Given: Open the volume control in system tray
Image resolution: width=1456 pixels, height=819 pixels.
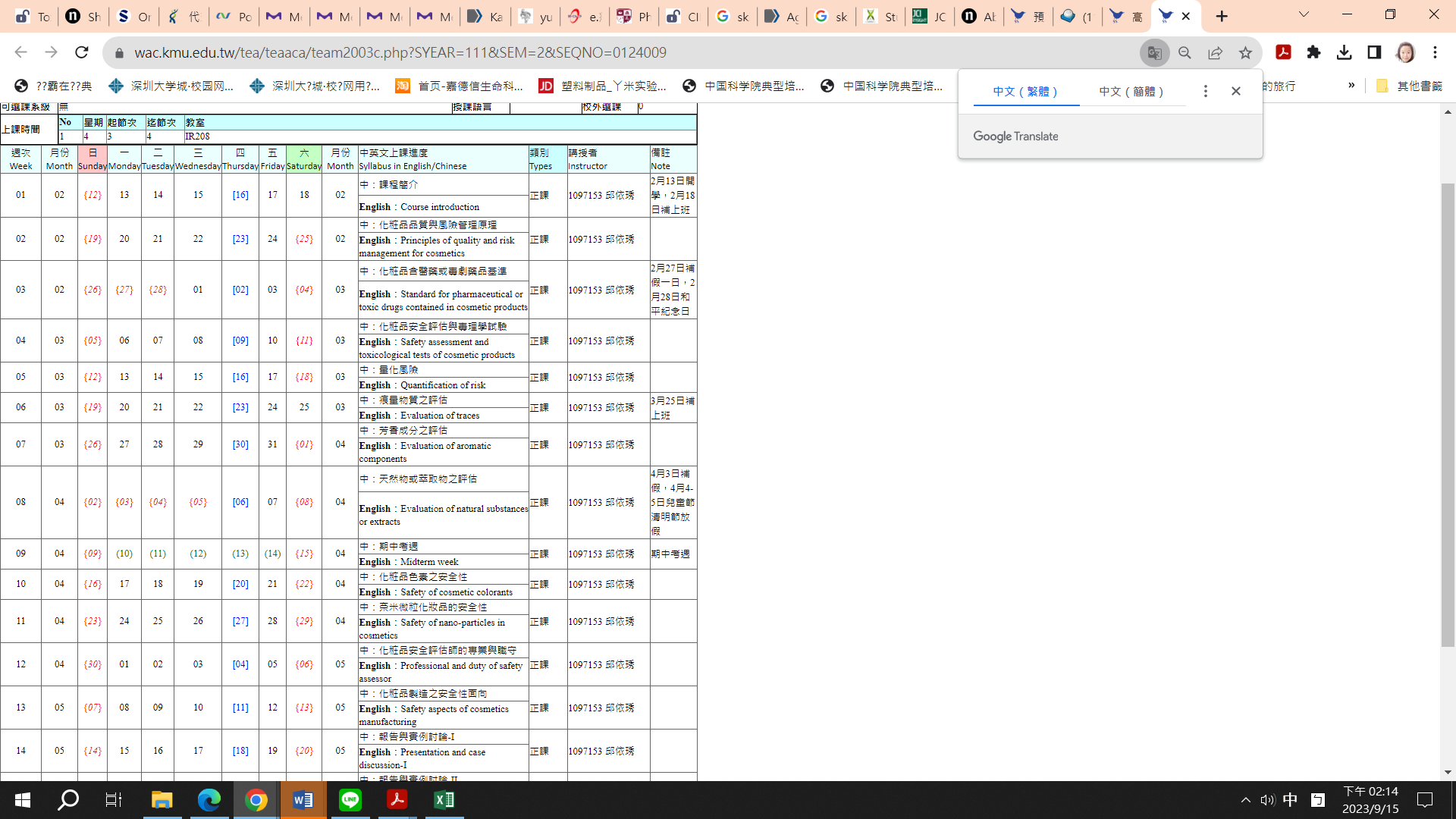Looking at the screenshot, I should [x=1267, y=800].
